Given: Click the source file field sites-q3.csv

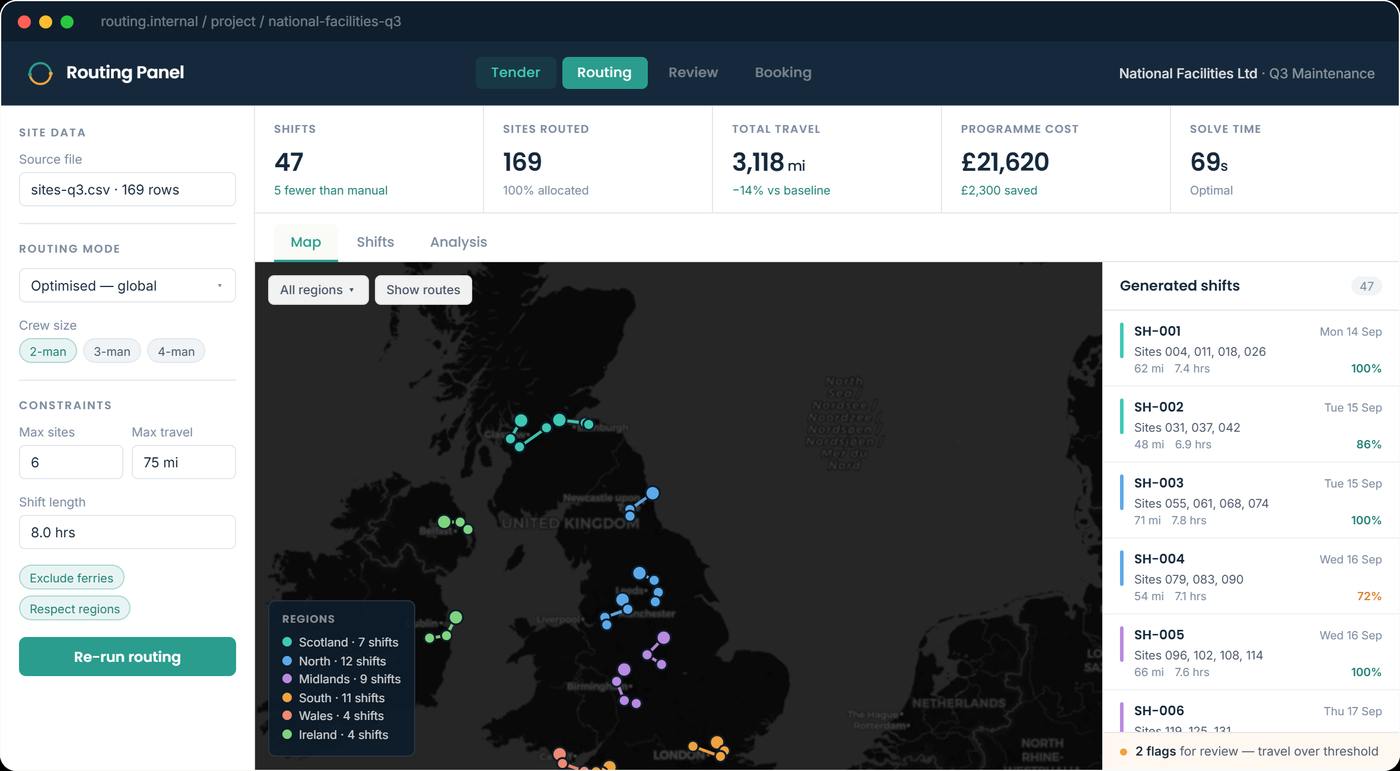Looking at the screenshot, I should (127, 189).
